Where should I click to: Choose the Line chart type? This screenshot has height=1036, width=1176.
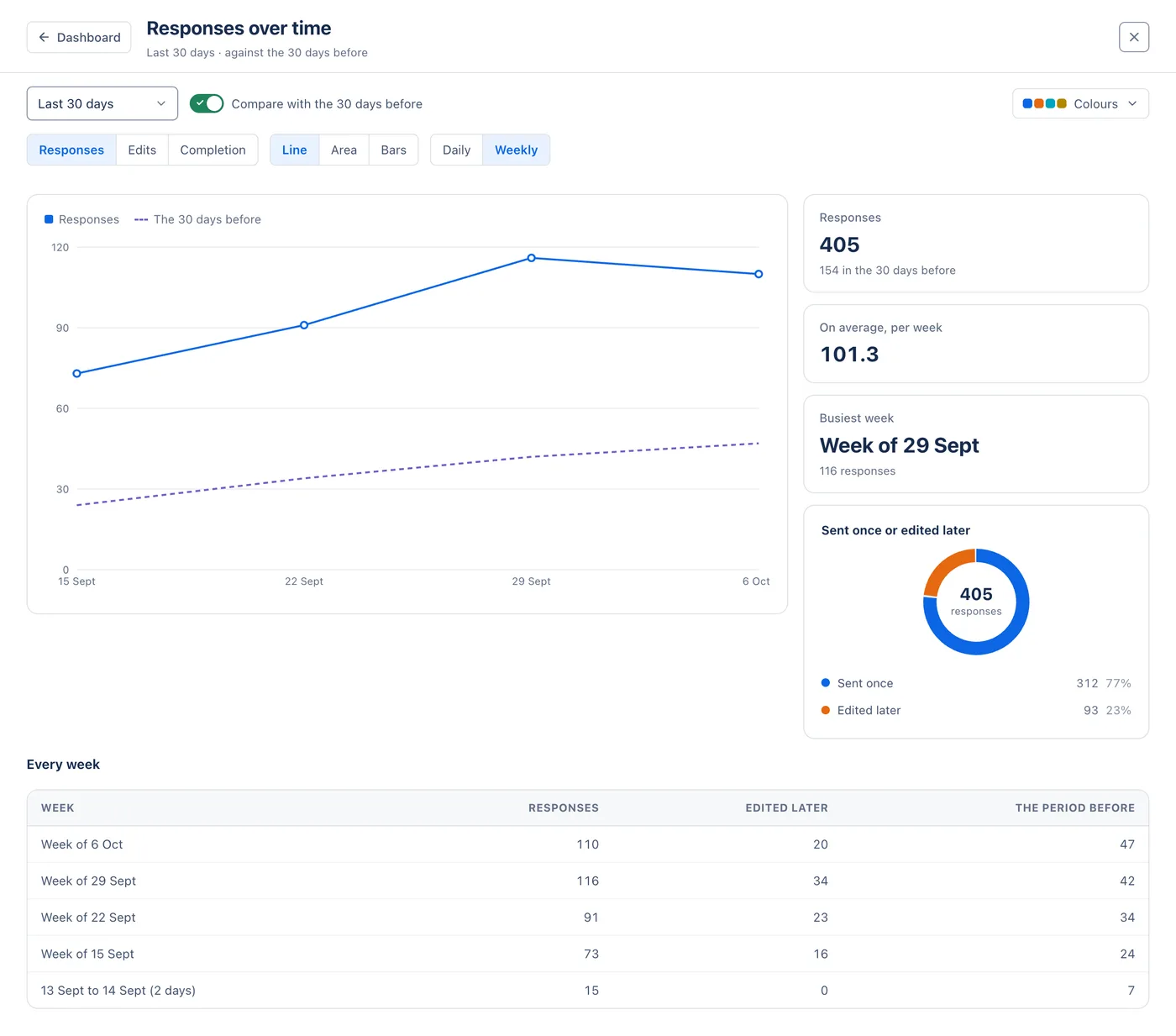[294, 150]
